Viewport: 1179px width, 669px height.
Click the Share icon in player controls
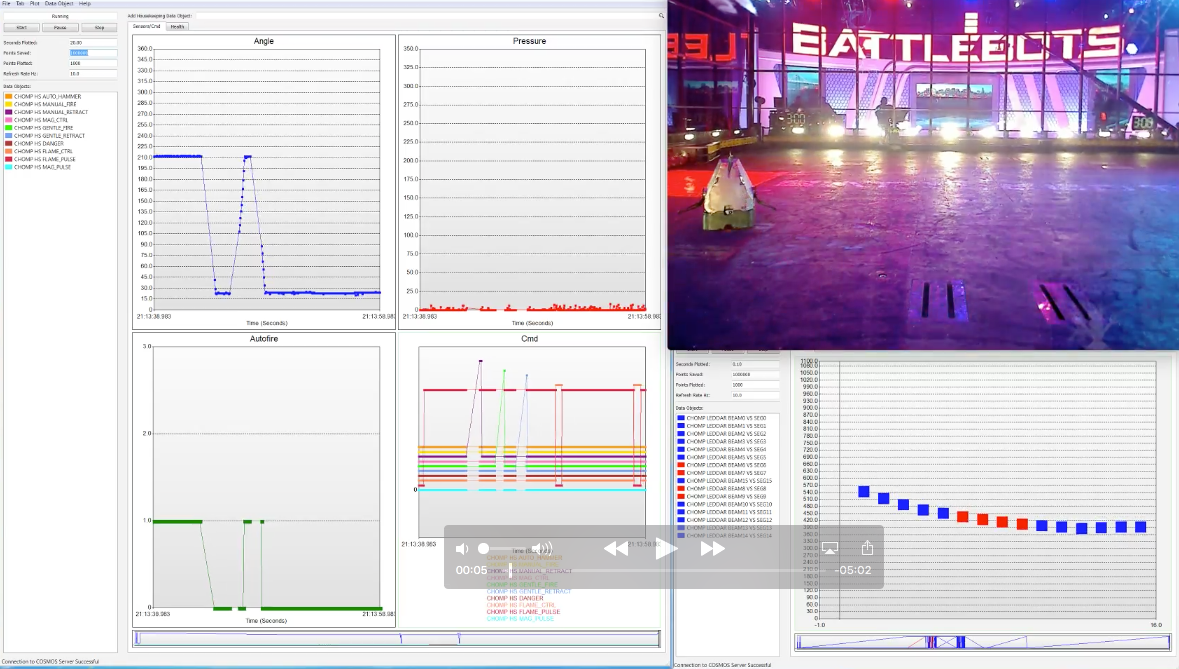tap(867, 547)
